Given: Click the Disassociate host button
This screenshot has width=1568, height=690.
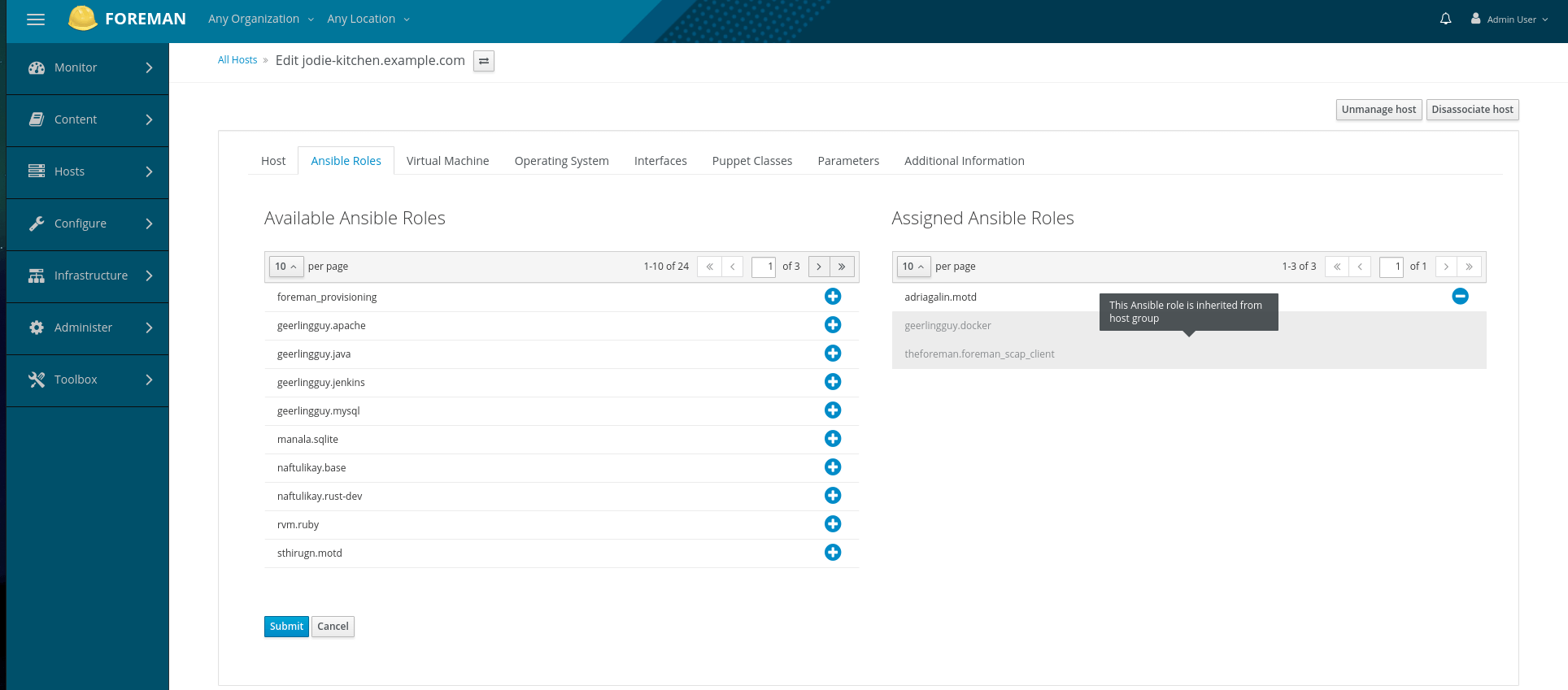Looking at the screenshot, I should [x=1472, y=110].
